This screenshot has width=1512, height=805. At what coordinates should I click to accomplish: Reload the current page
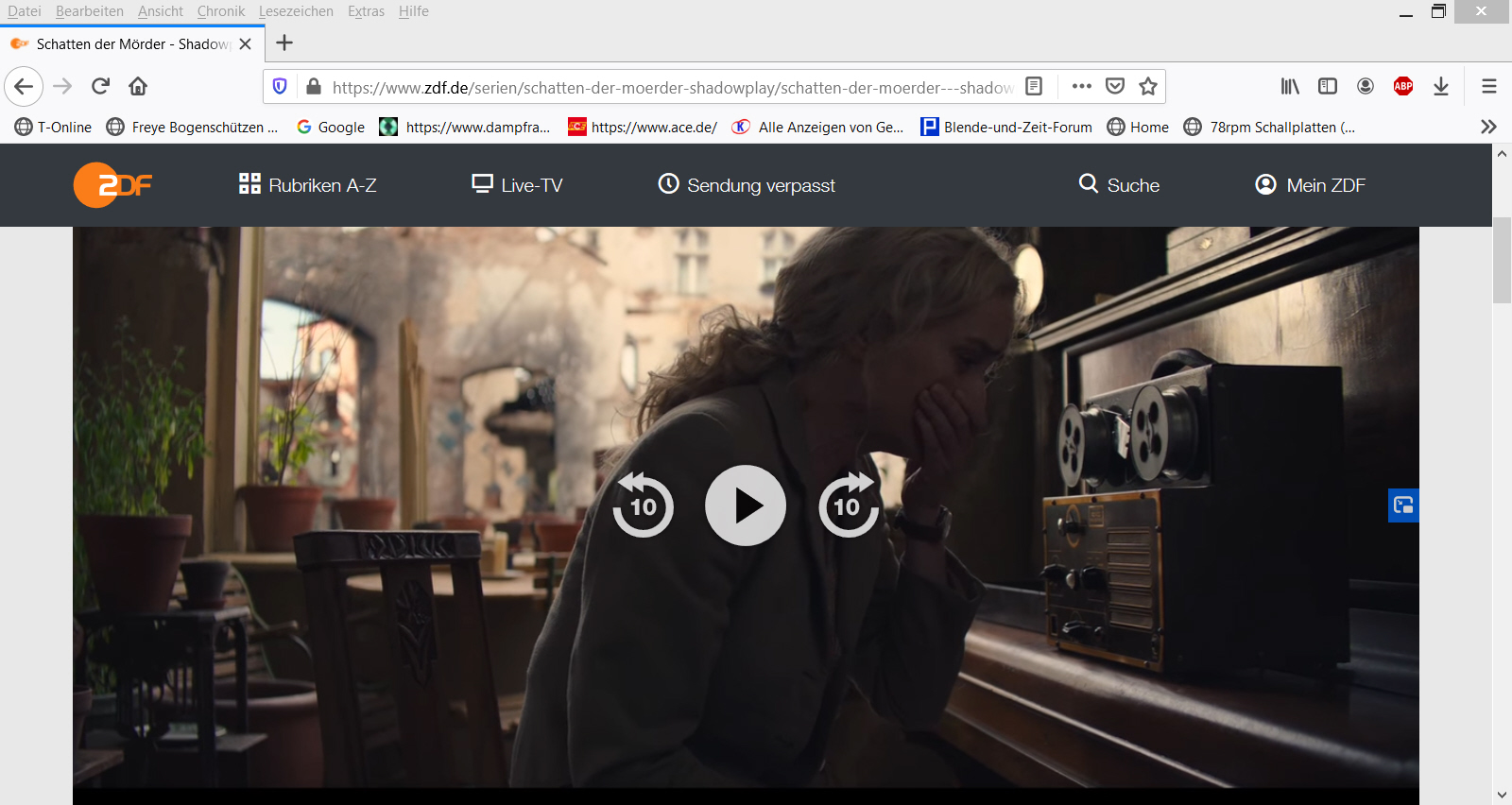click(100, 87)
